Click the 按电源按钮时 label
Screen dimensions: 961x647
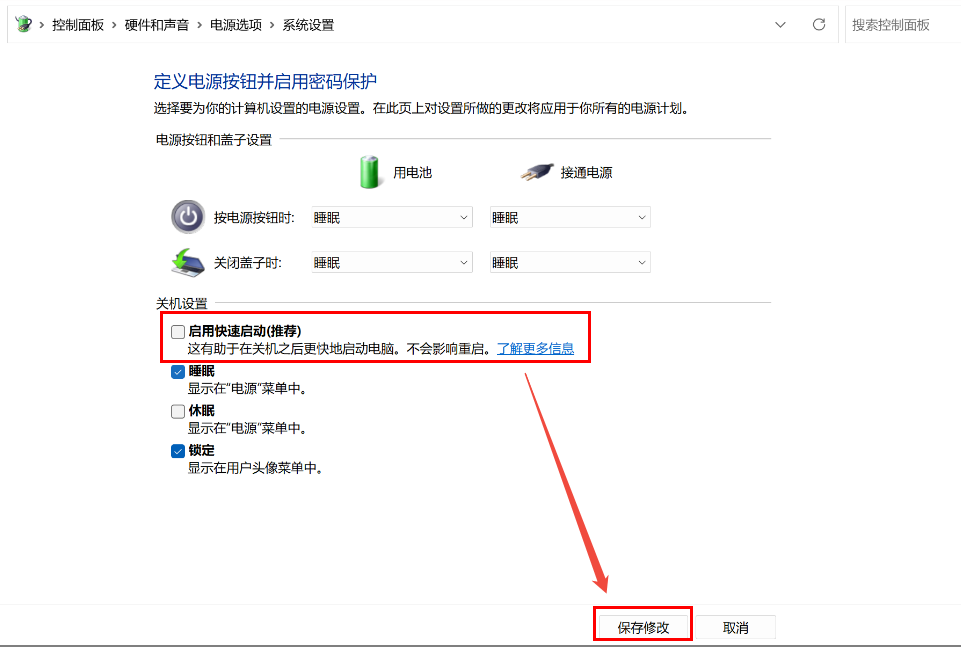(x=254, y=218)
